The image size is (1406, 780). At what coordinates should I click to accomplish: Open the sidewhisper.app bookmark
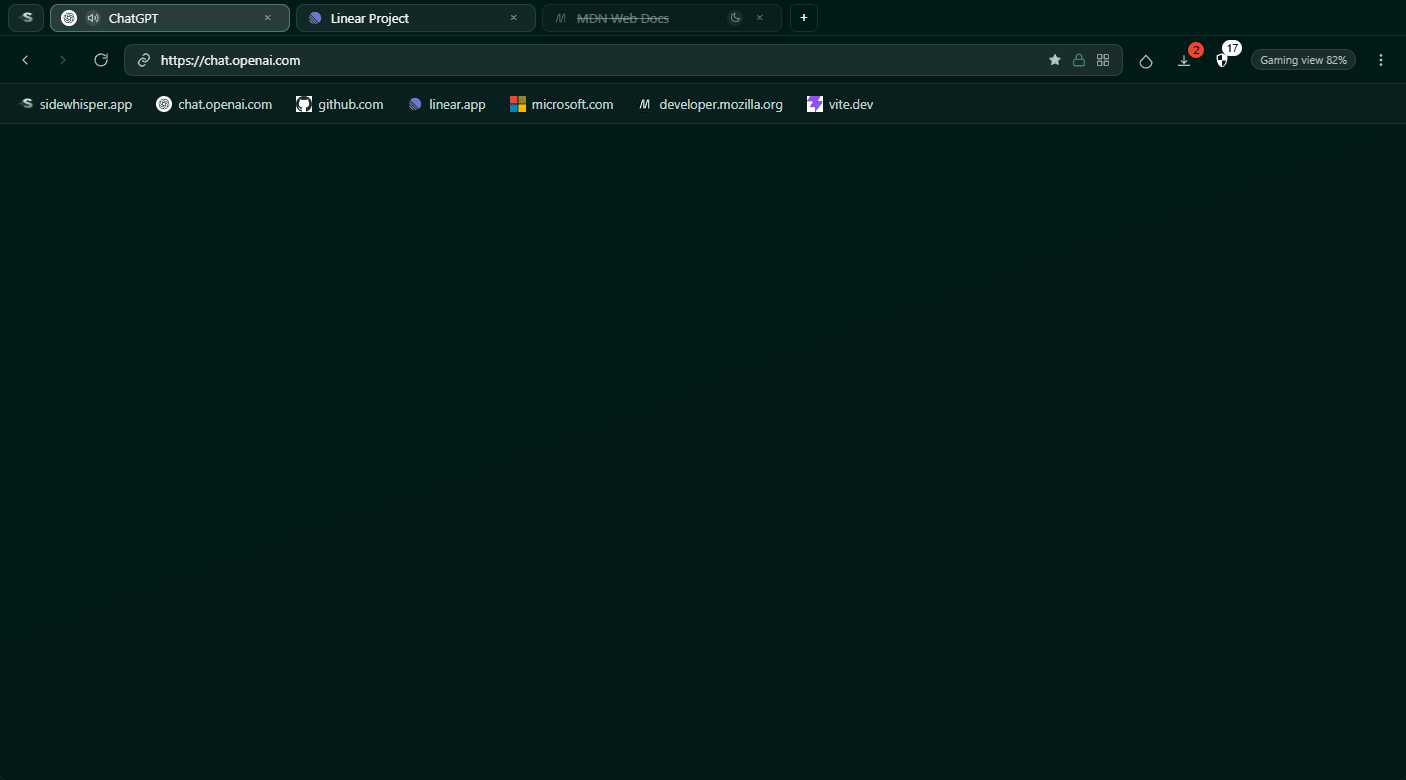tap(76, 104)
